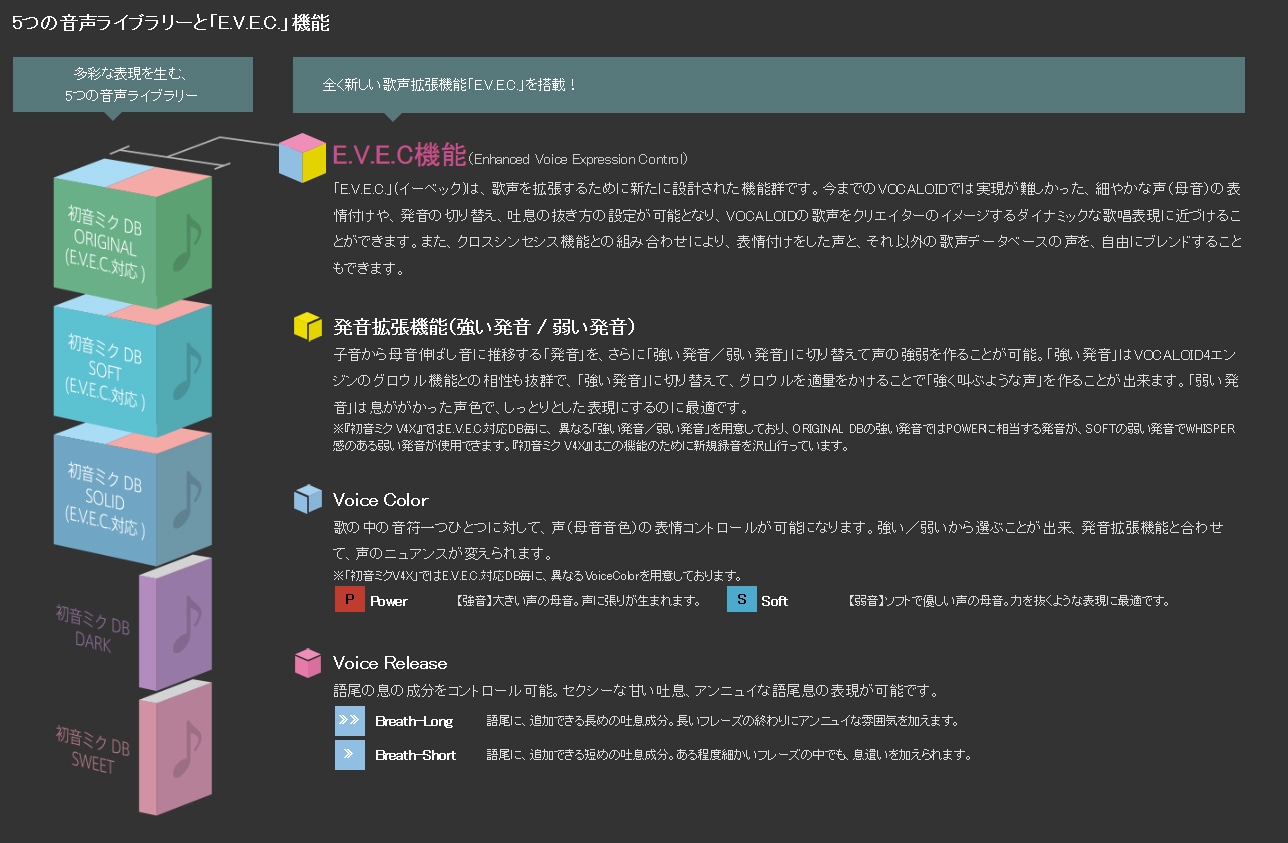Click the Voice Color heading
The image size is (1288, 843).
[381, 500]
